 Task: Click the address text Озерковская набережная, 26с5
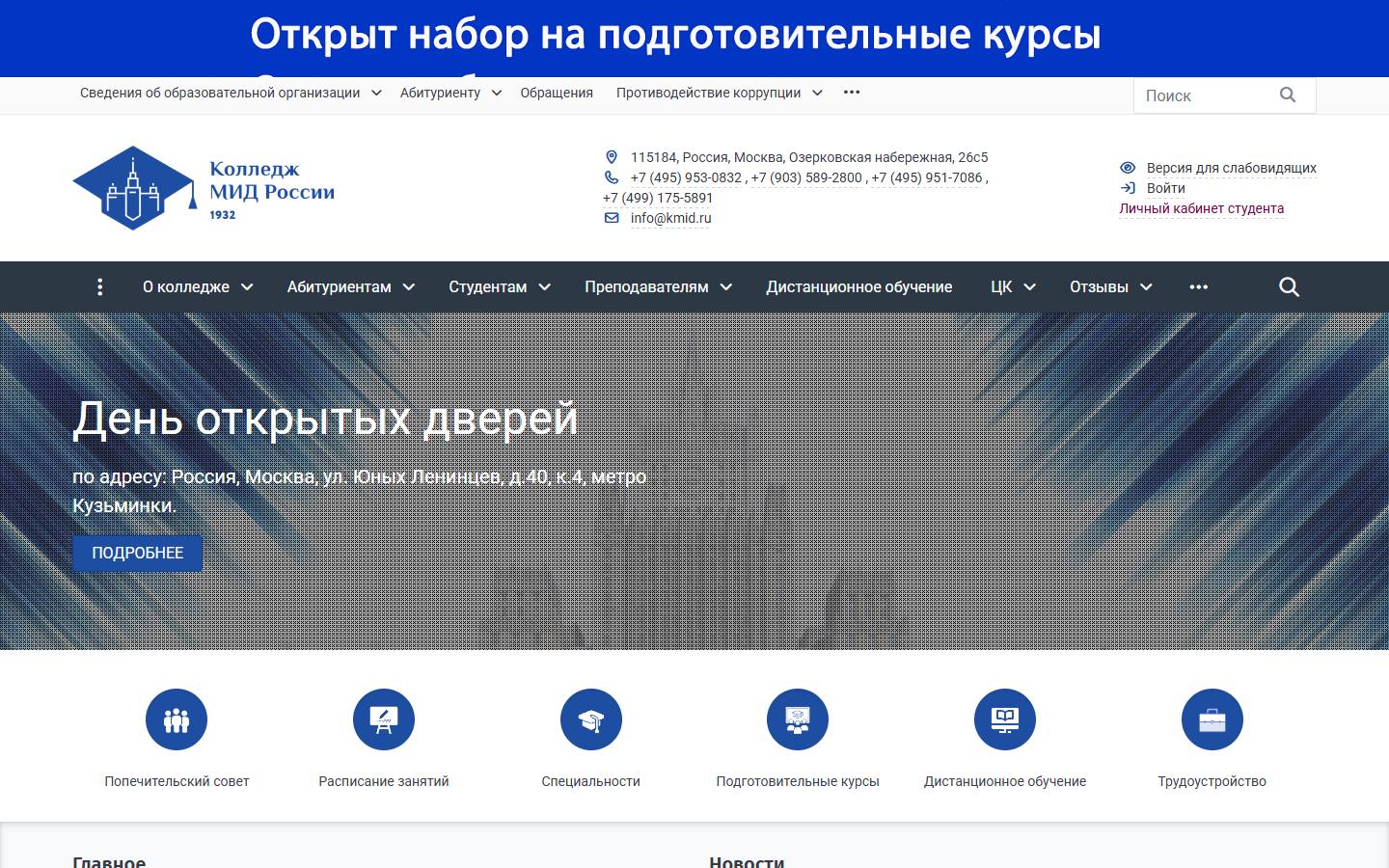coord(888,157)
